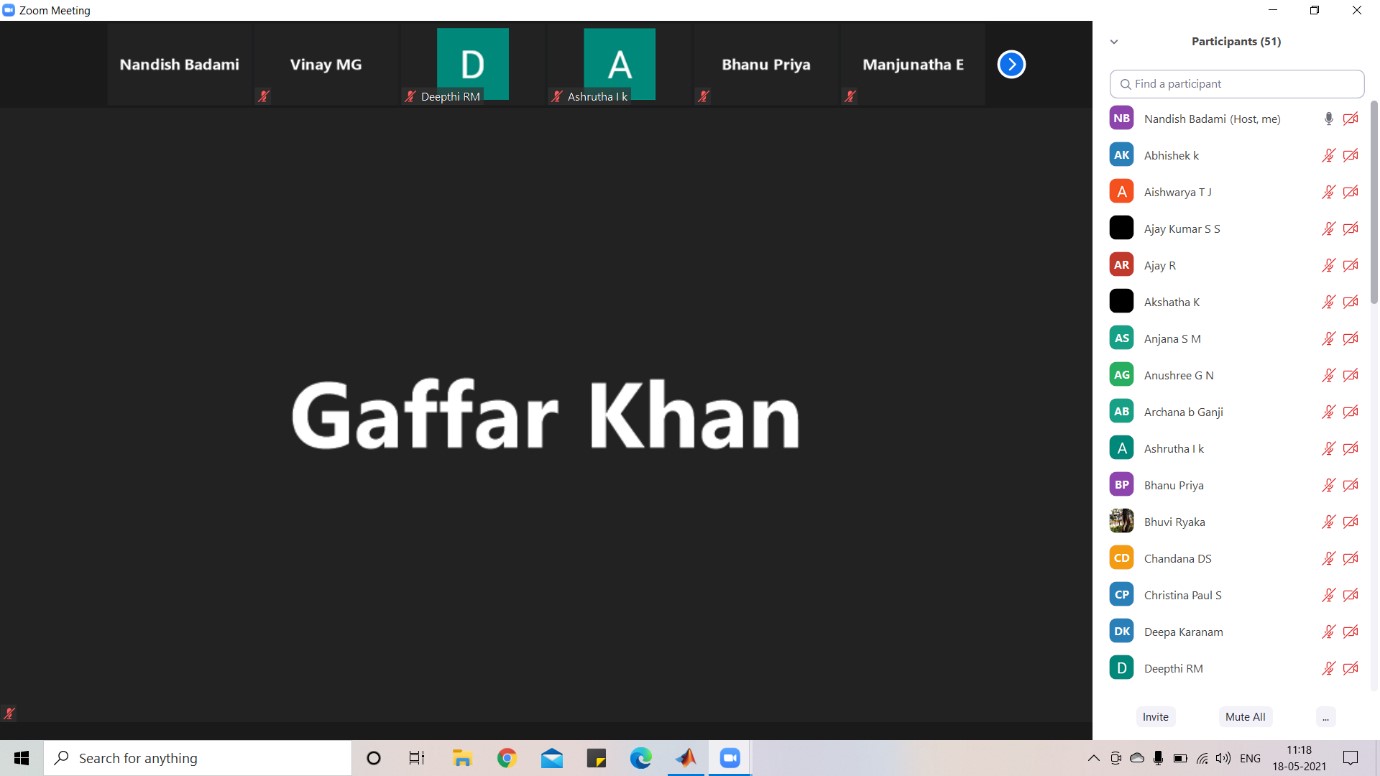Click the Invite button

tap(1155, 717)
